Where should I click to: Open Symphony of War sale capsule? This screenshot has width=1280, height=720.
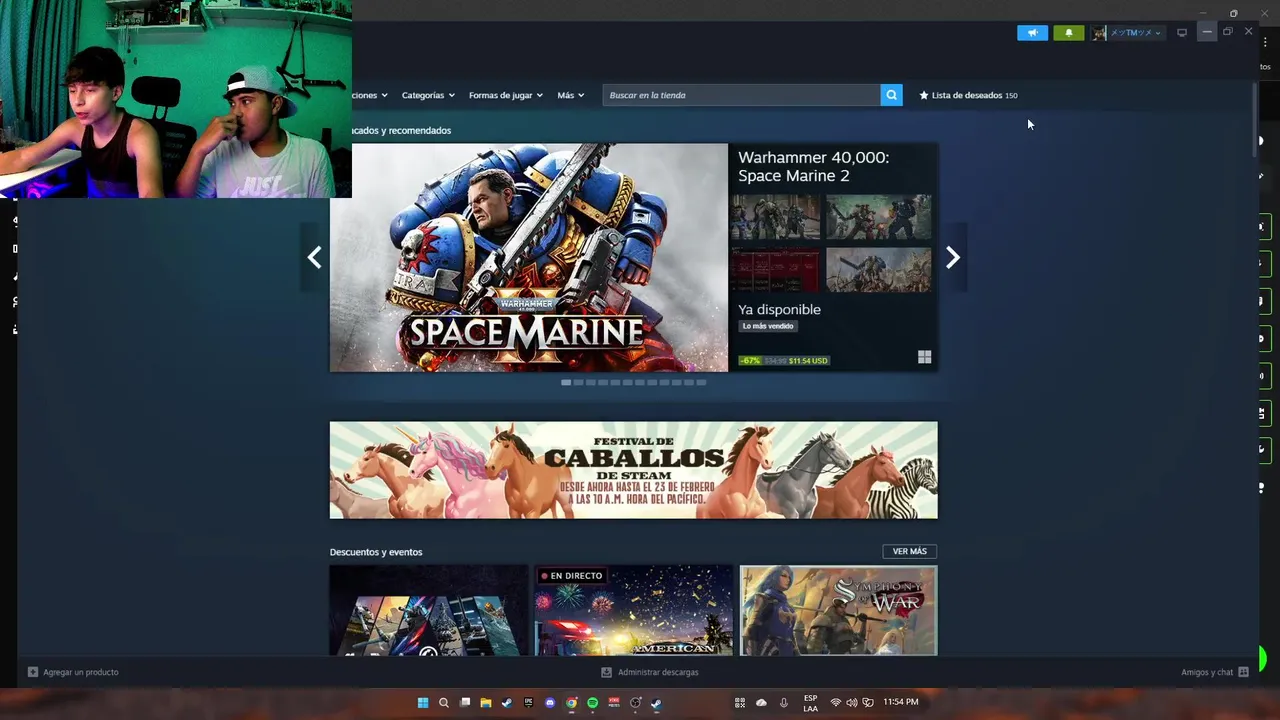point(838,611)
